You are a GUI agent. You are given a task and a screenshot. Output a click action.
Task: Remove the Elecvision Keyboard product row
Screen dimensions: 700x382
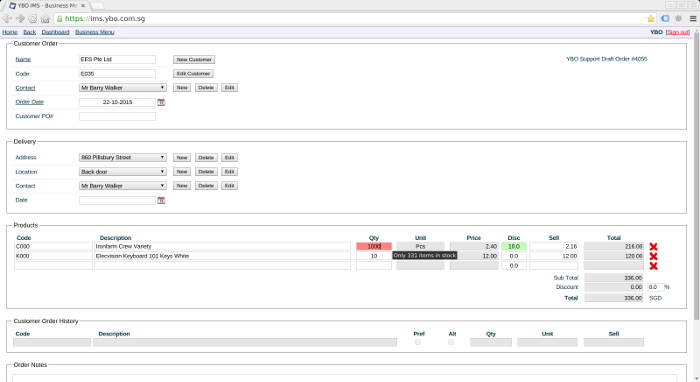pyautogui.click(x=654, y=256)
